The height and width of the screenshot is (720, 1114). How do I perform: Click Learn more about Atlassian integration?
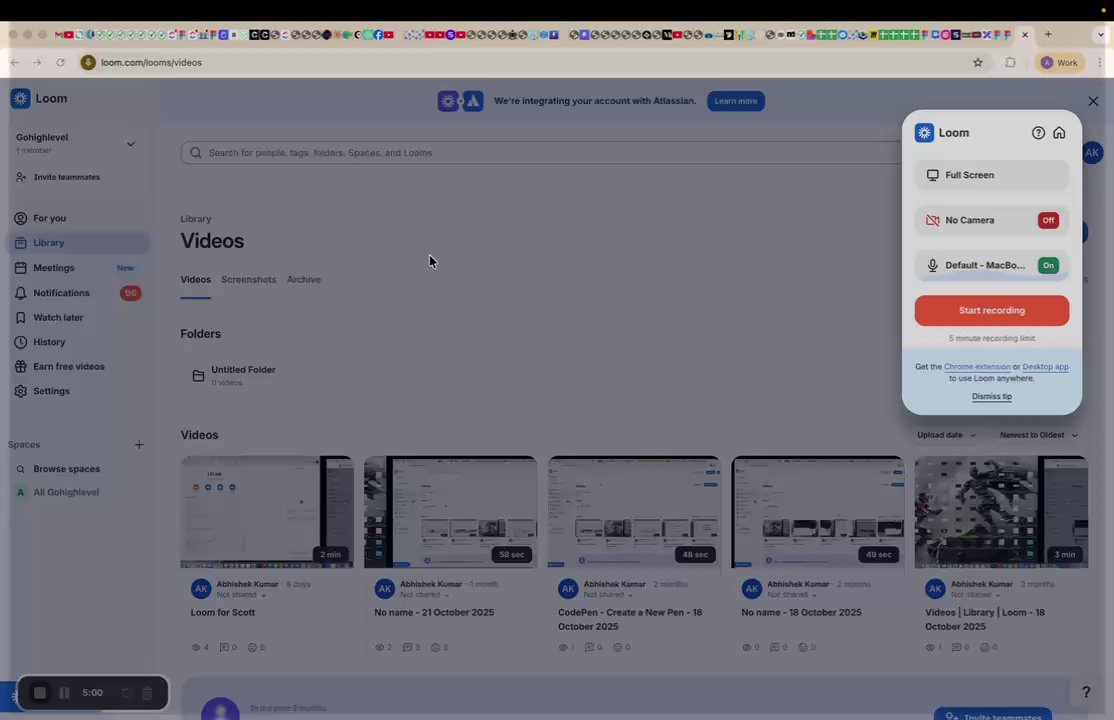click(x=735, y=101)
